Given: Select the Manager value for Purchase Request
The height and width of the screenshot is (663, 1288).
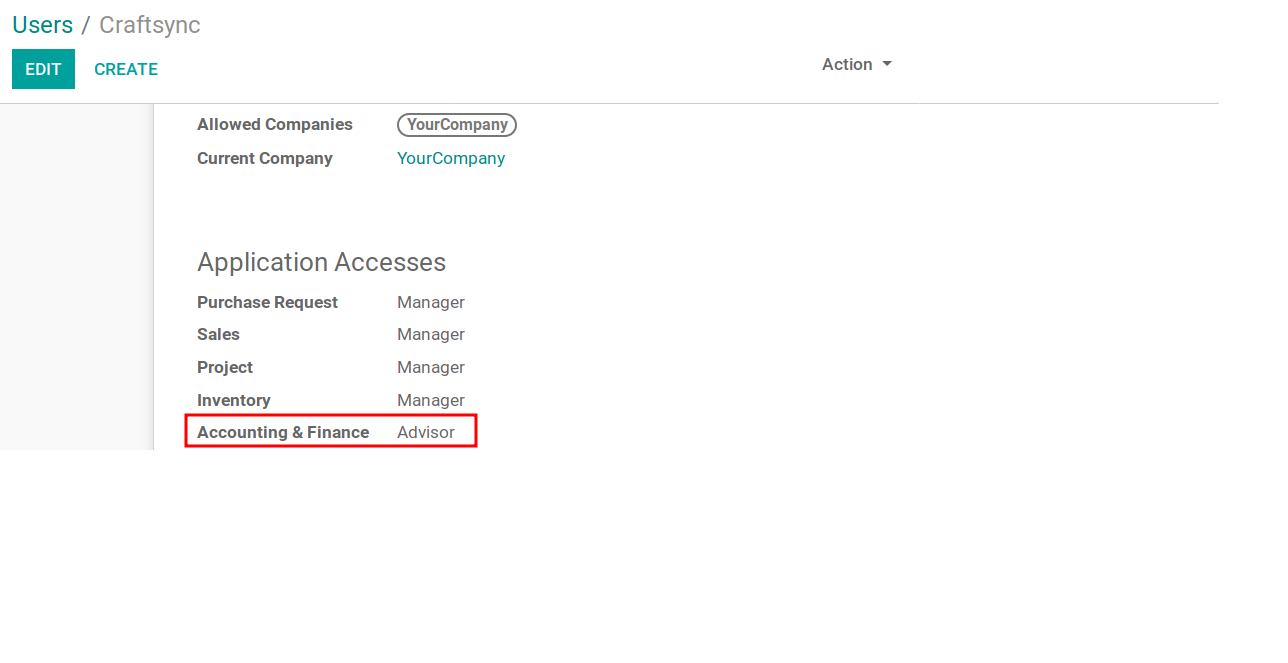Looking at the screenshot, I should 430,302.
